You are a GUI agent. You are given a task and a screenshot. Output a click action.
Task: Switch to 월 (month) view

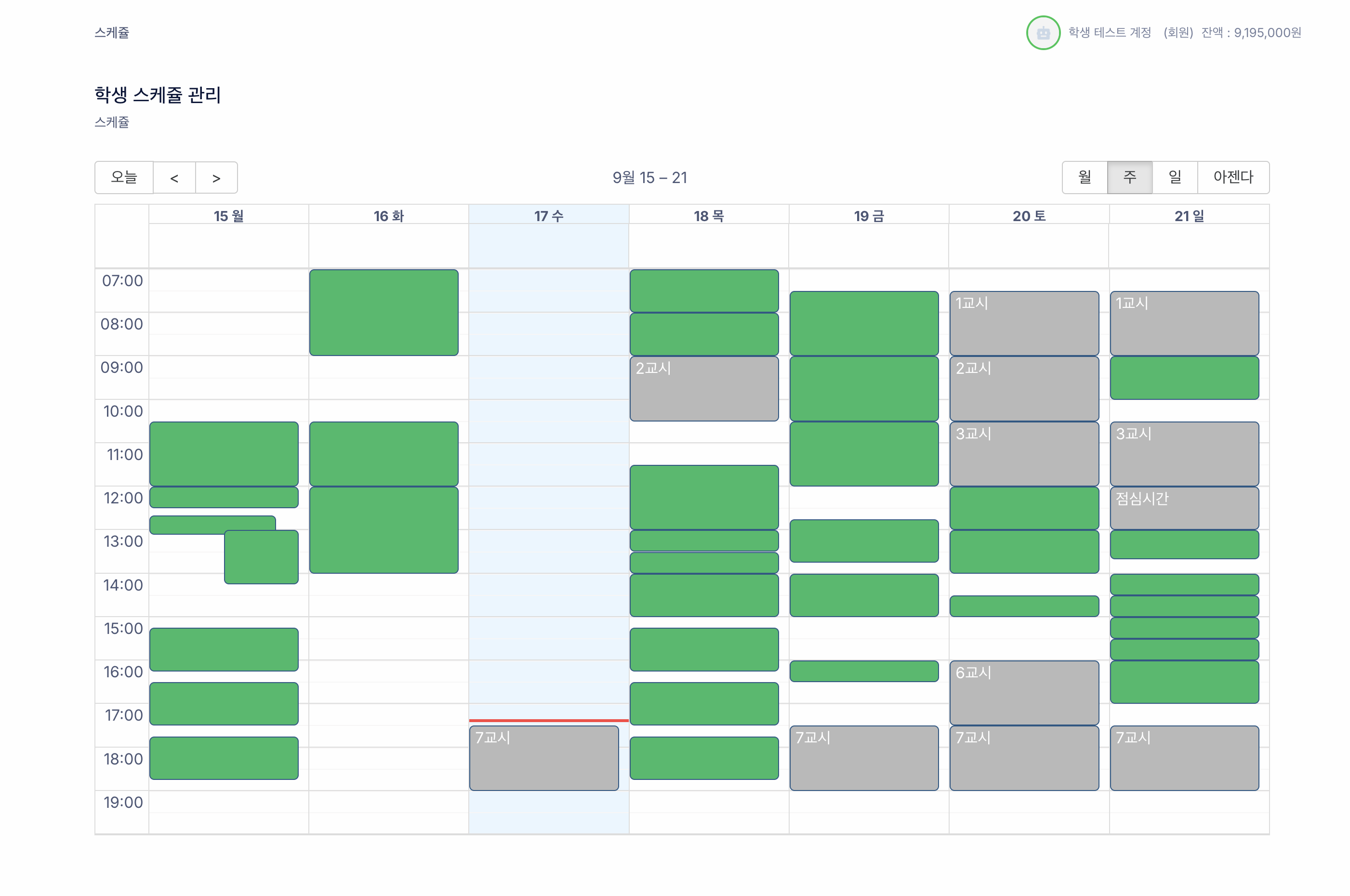[x=1084, y=178]
